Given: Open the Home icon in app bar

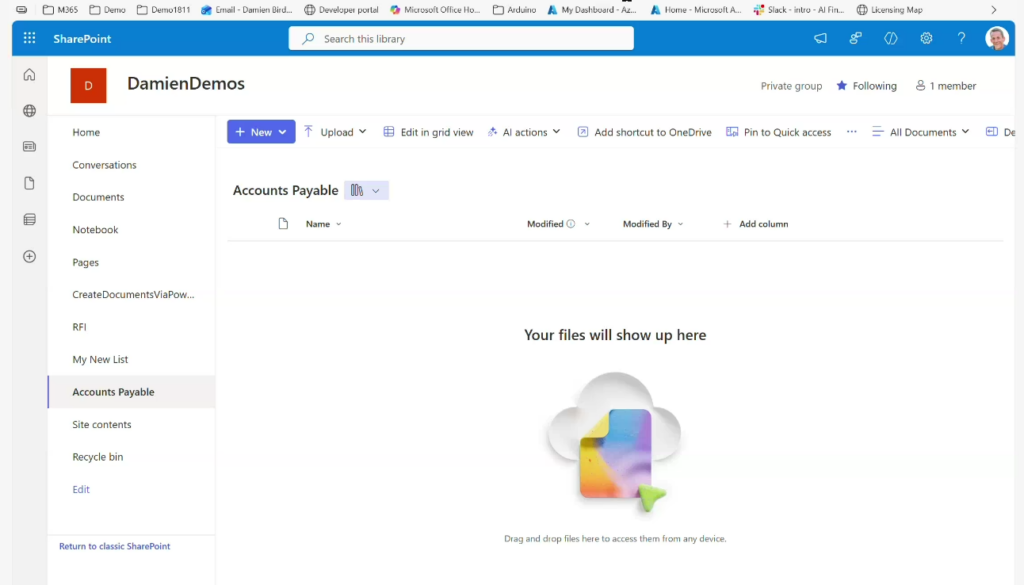Looking at the screenshot, I should click(x=29, y=75).
